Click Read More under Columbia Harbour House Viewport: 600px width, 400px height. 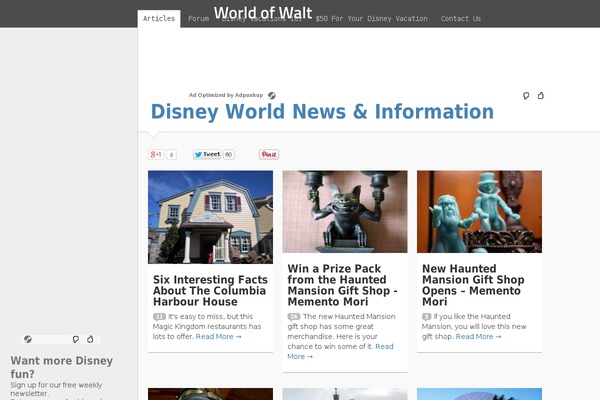218,336
